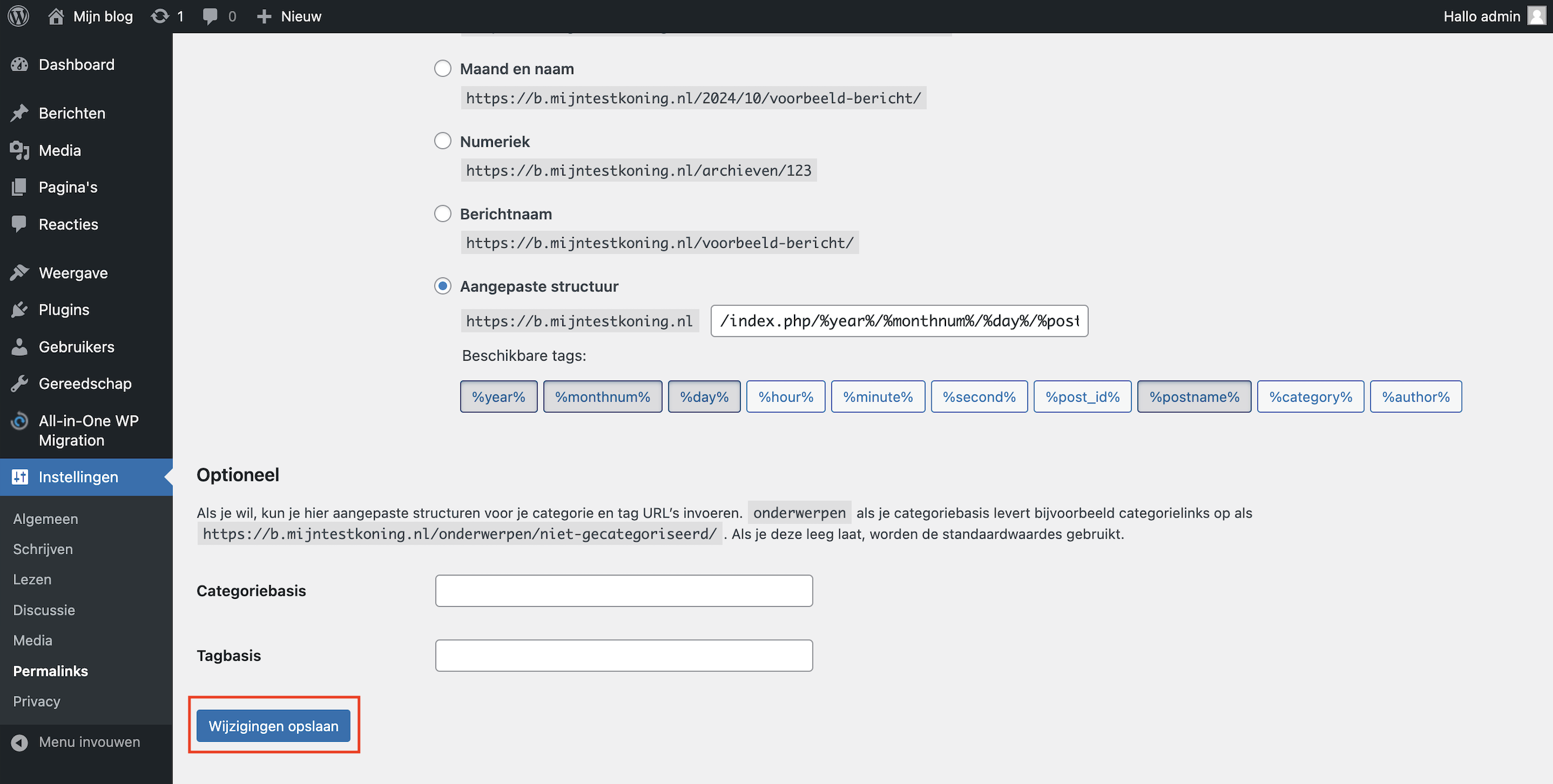Click Wijzigingen opslaan button
This screenshot has width=1553, height=784.
[x=273, y=726]
